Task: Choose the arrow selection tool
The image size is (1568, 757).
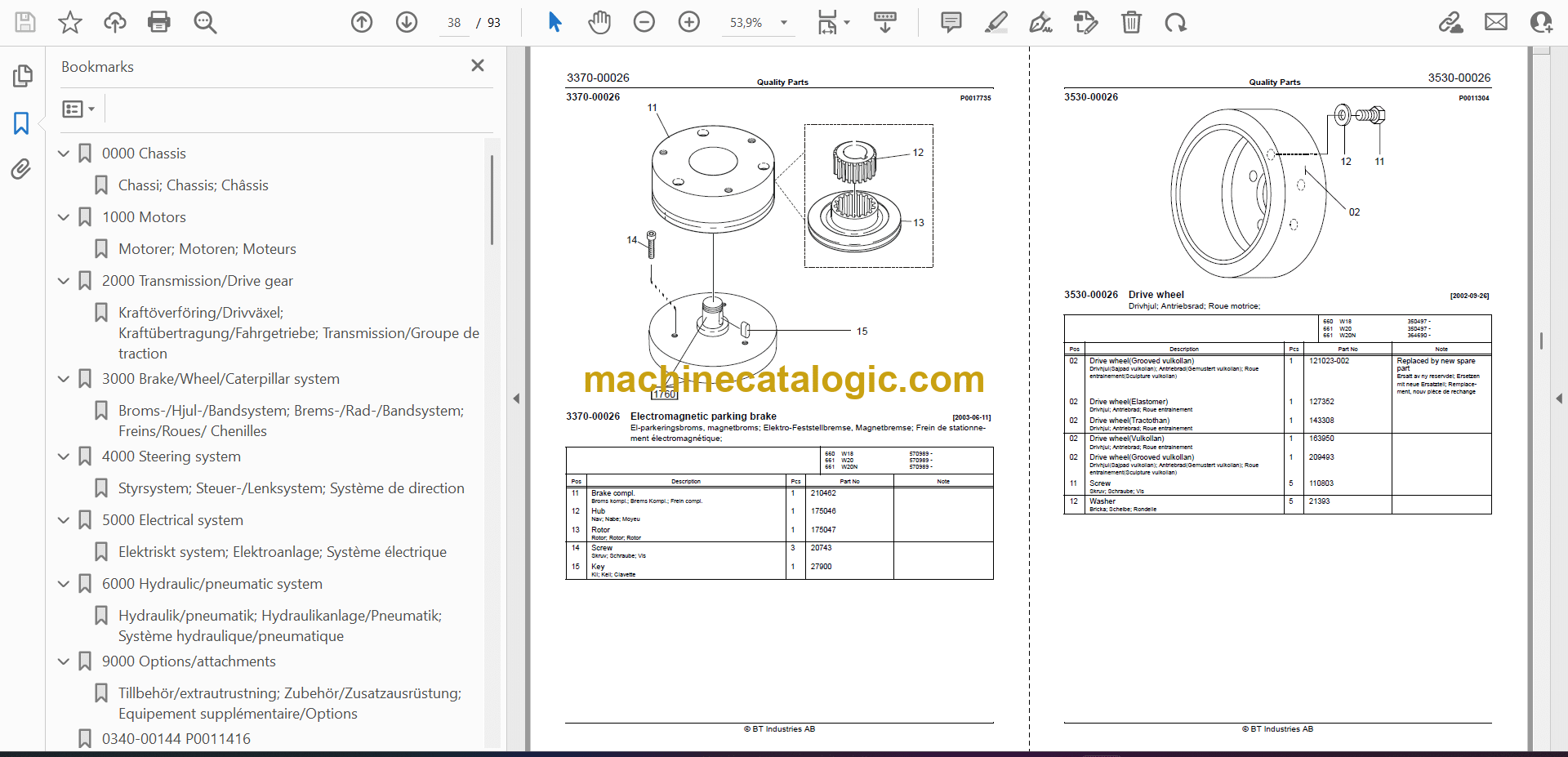Action: click(x=555, y=22)
